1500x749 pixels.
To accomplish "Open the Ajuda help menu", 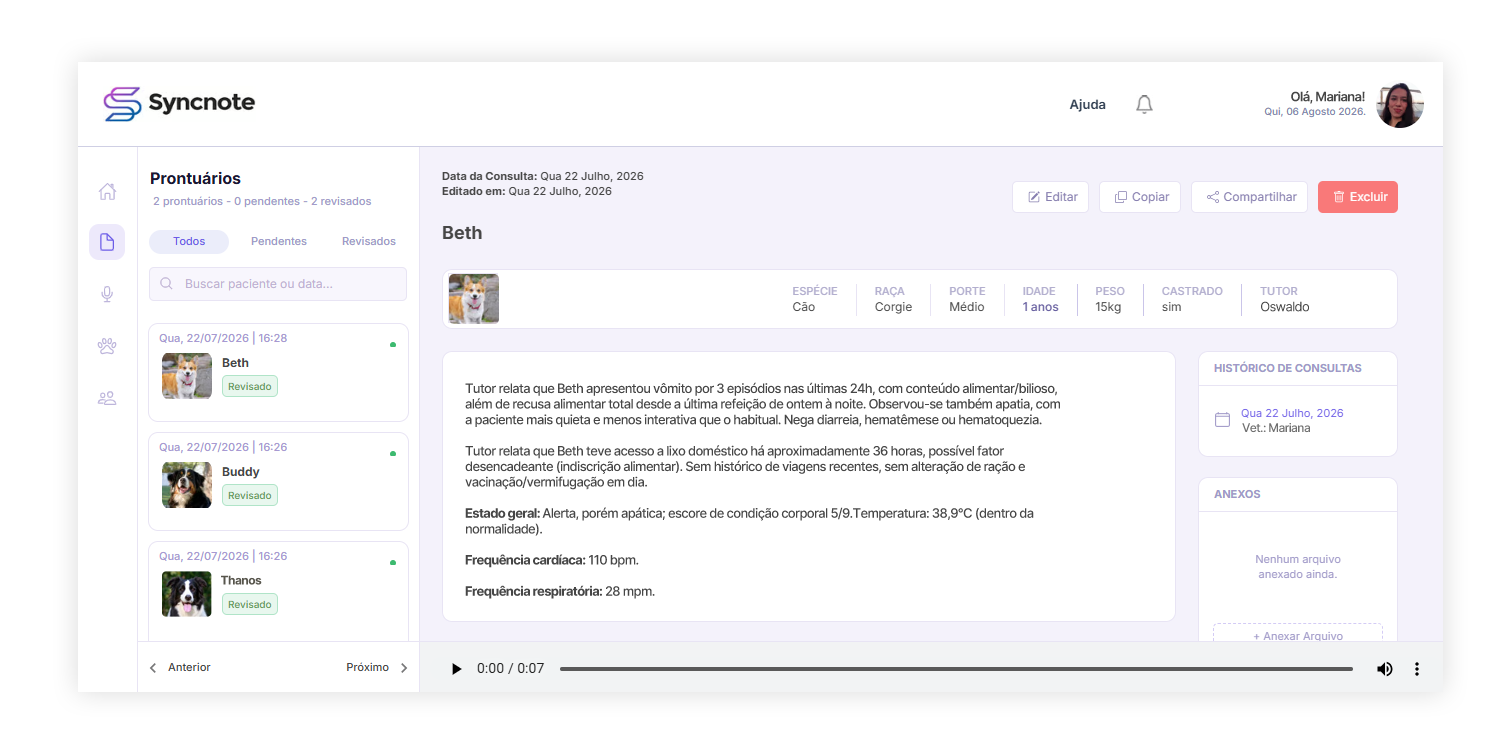I will [1088, 105].
